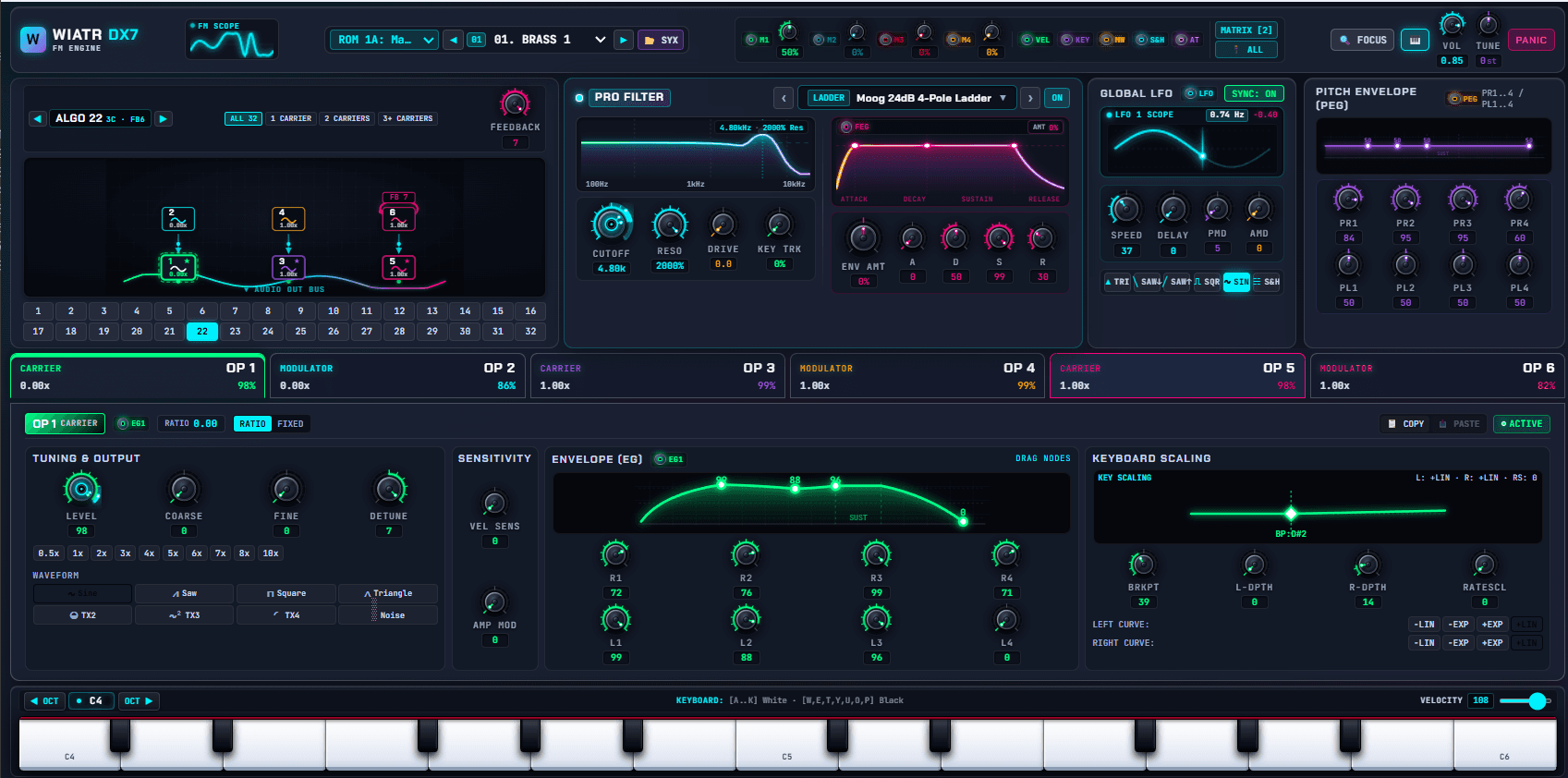Shift keyboard up with OCT right button
The height and width of the screenshot is (778, 1568).
pos(139,701)
